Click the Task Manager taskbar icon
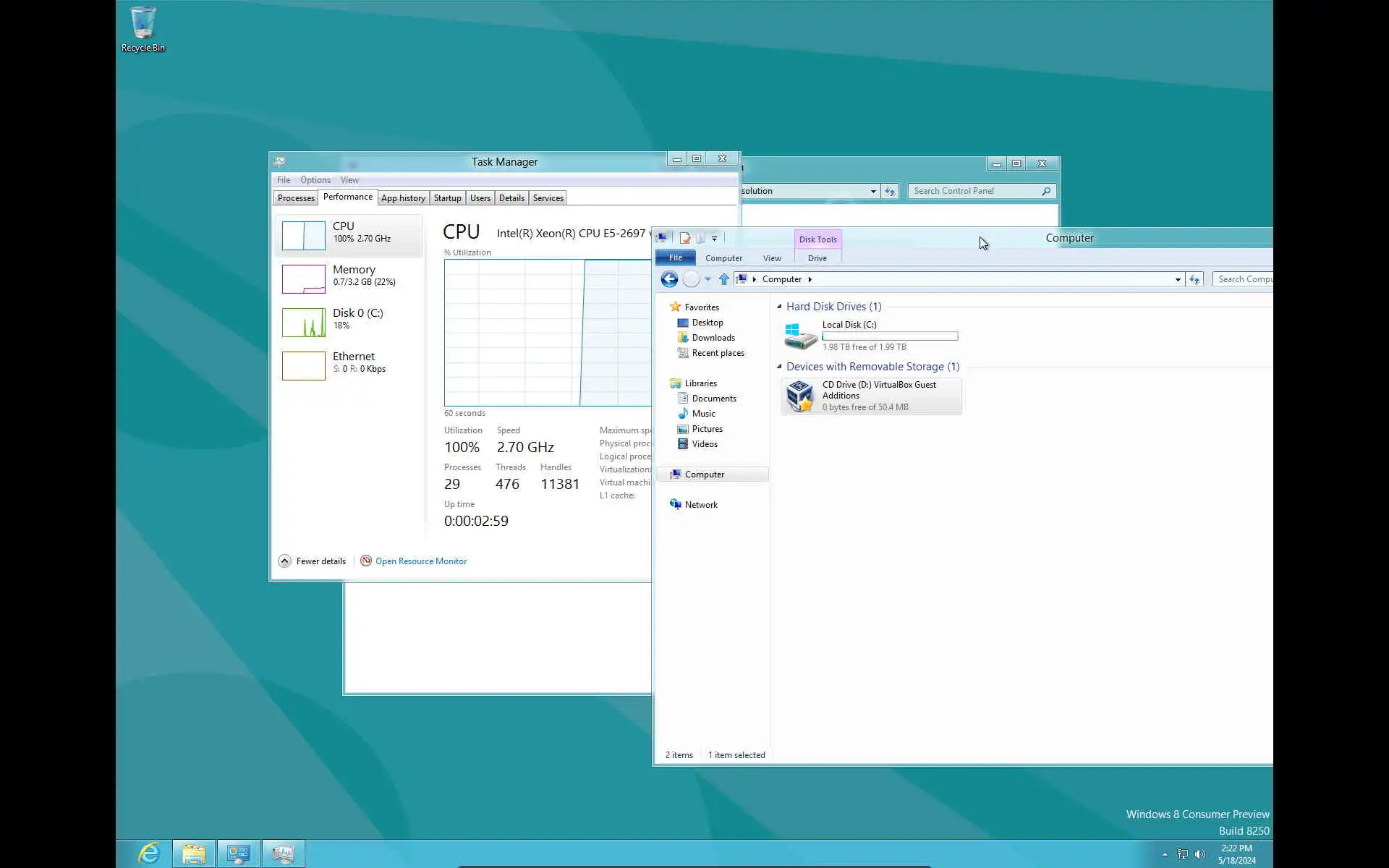 click(x=283, y=854)
